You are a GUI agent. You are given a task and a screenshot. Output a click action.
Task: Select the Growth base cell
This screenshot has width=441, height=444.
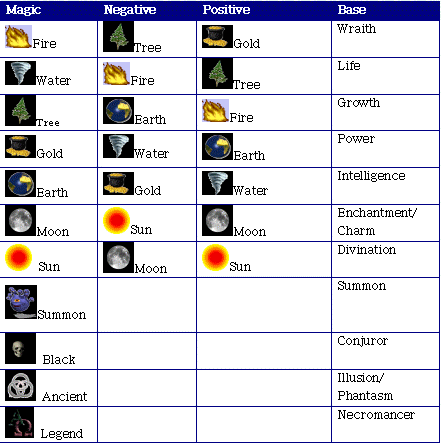coord(385,113)
